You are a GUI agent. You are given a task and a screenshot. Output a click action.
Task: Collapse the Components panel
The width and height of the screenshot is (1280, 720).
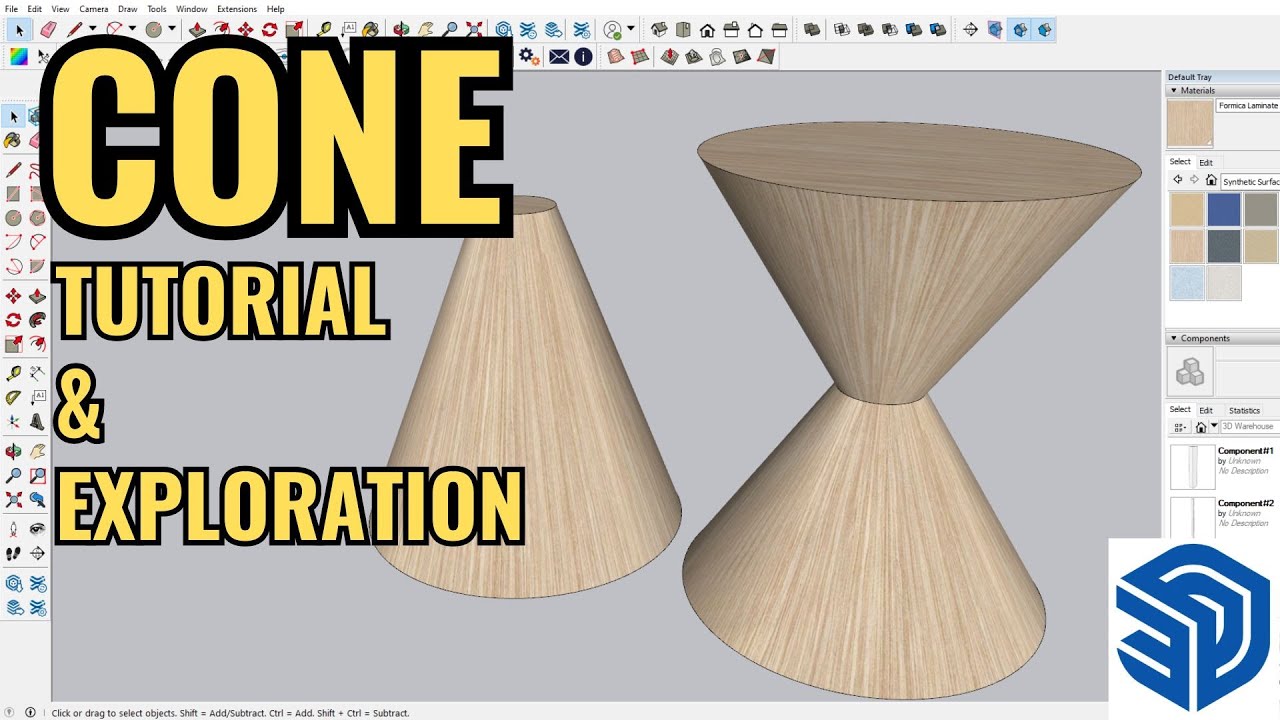point(1174,338)
